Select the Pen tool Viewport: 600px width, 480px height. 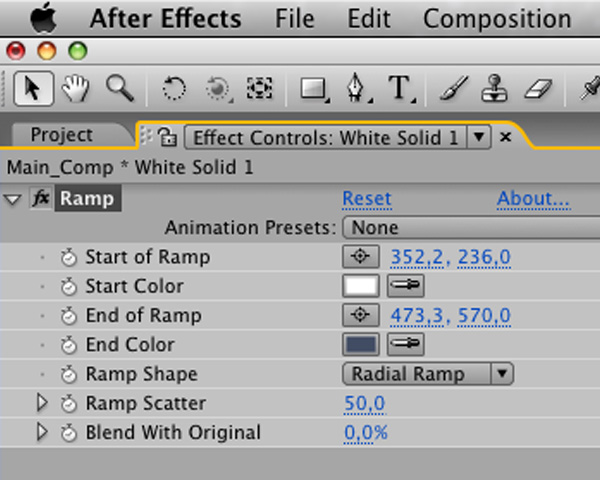(357, 89)
